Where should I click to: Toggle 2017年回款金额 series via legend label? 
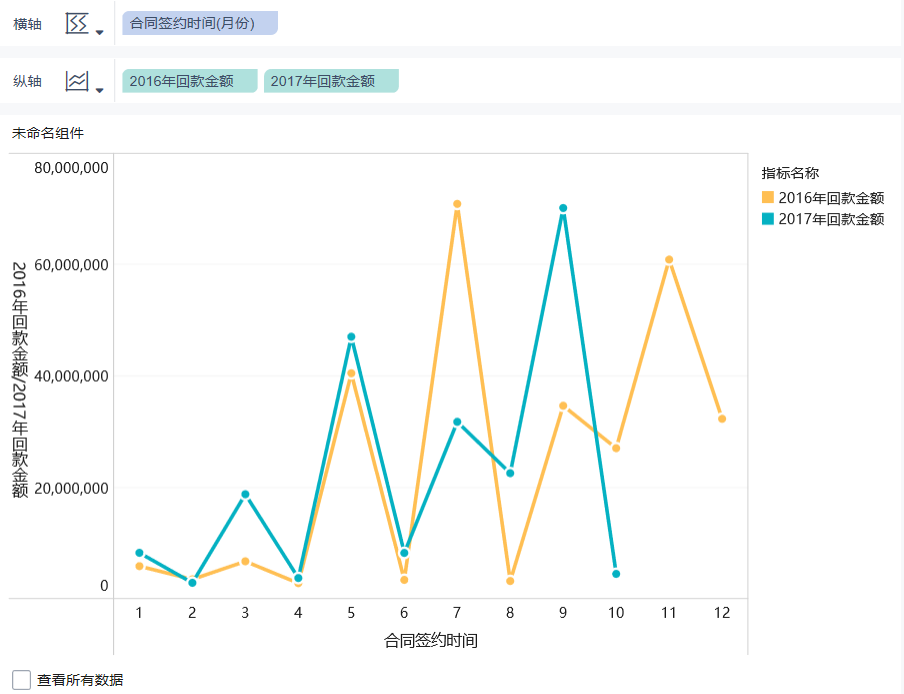pos(831,219)
